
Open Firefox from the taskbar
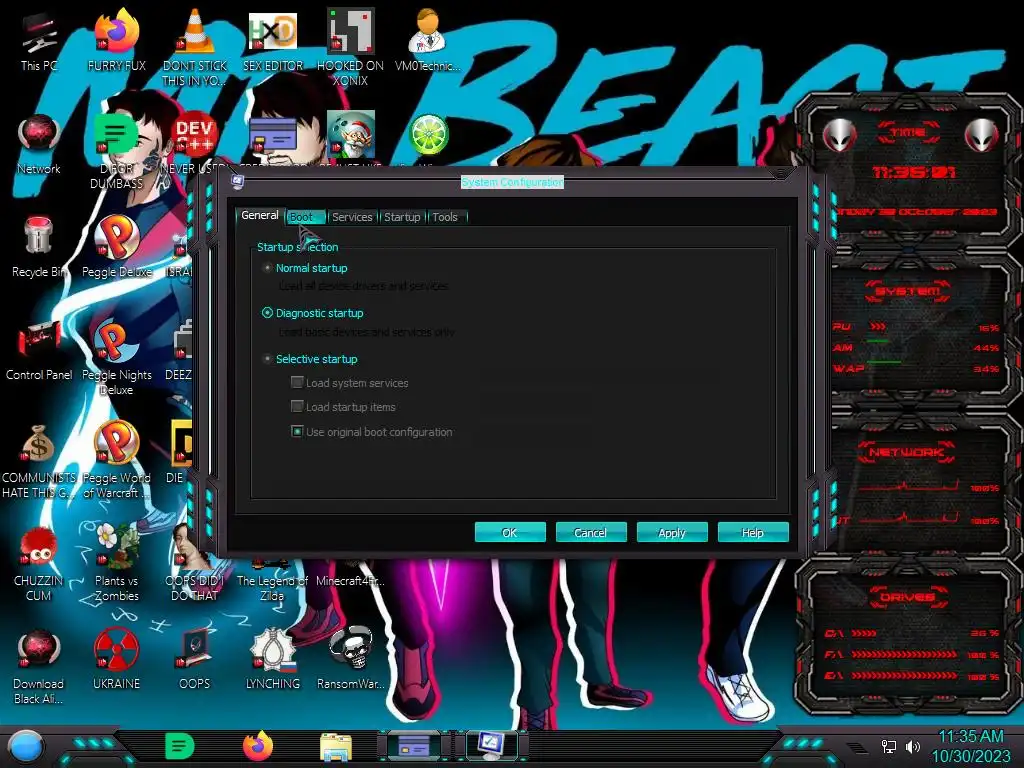pos(258,746)
